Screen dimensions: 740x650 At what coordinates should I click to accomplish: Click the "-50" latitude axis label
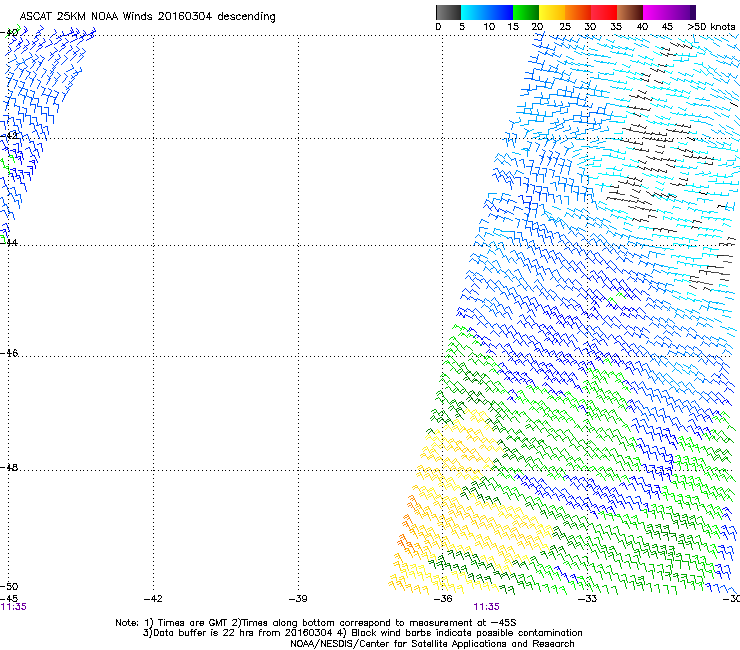click(9, 586)
